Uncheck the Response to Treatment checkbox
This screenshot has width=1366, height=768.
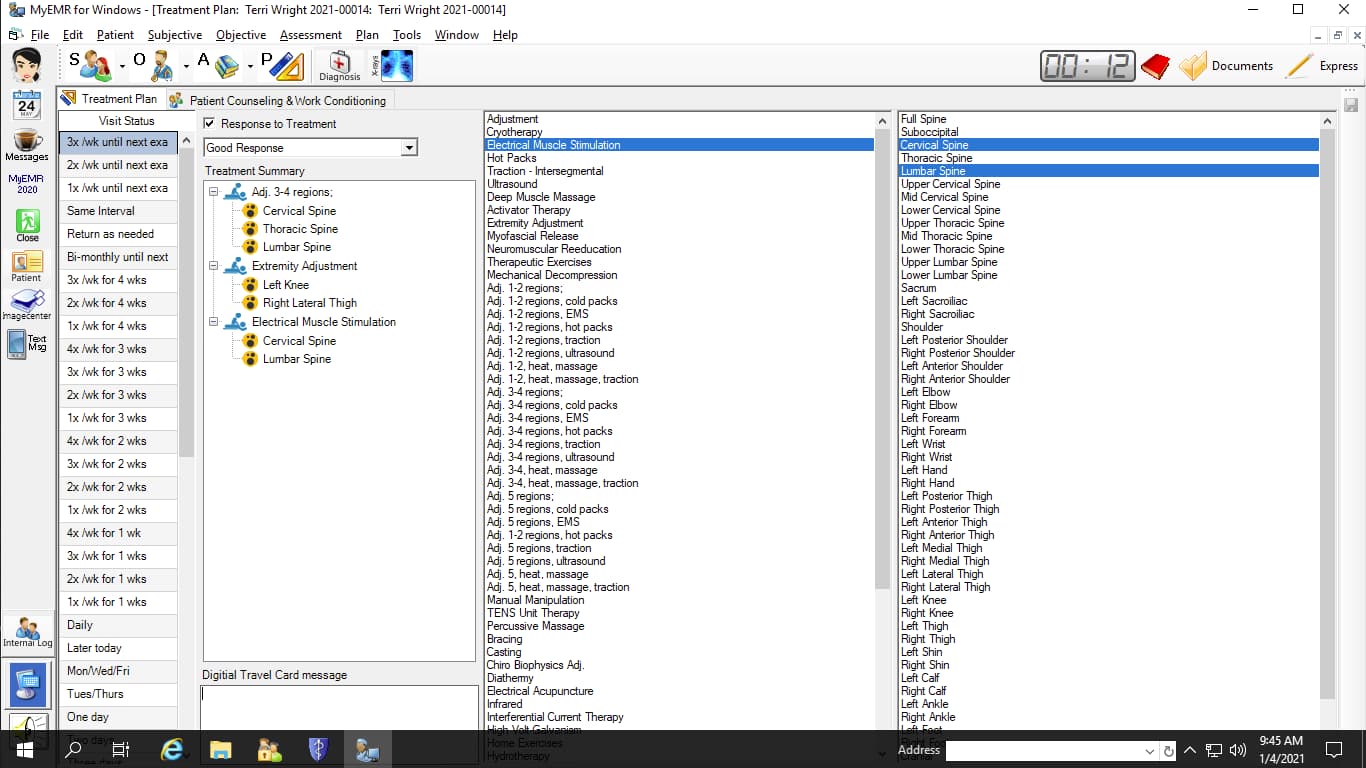point(209,124)
